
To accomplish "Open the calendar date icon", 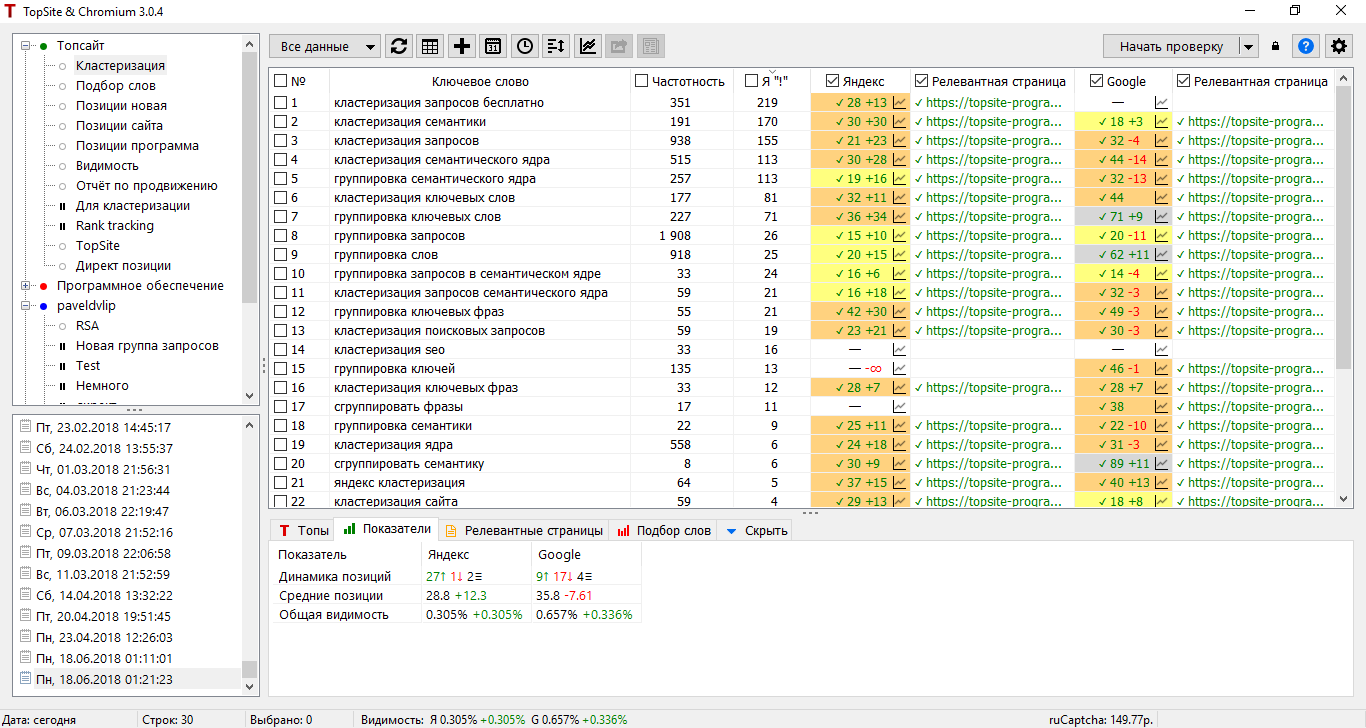I will pyautogui.click(x=492, y=46).
